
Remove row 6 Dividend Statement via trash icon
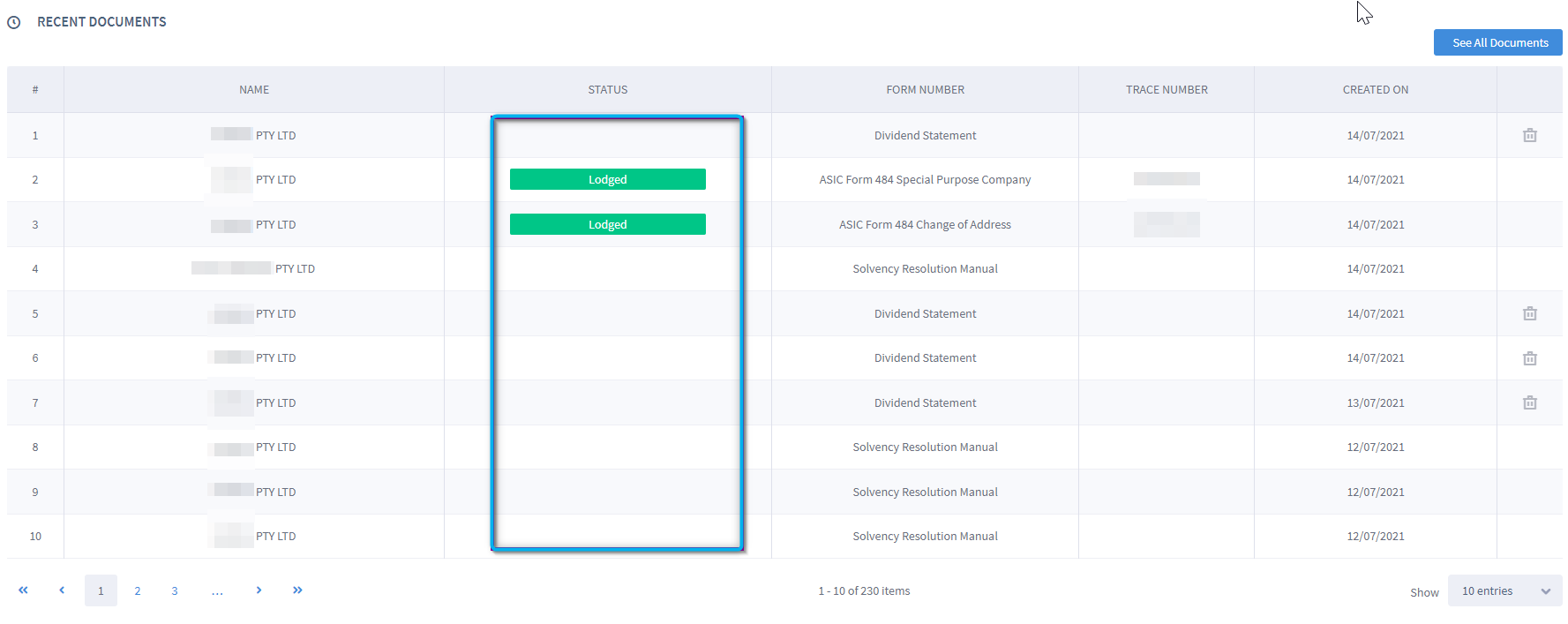click(1529, 358)
